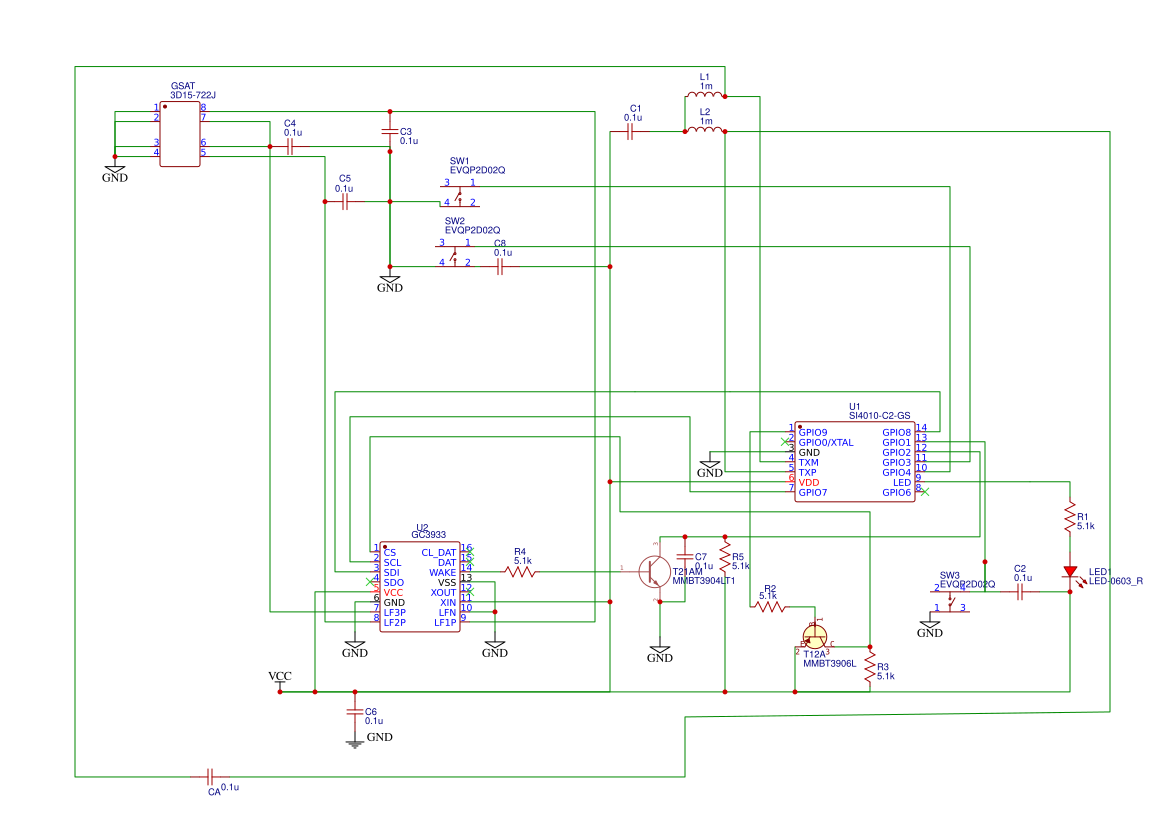Select capacitor C7 symbol
Image resolution: width=1169 pixels, height=829 pixels.
click(x=685, y=556)
